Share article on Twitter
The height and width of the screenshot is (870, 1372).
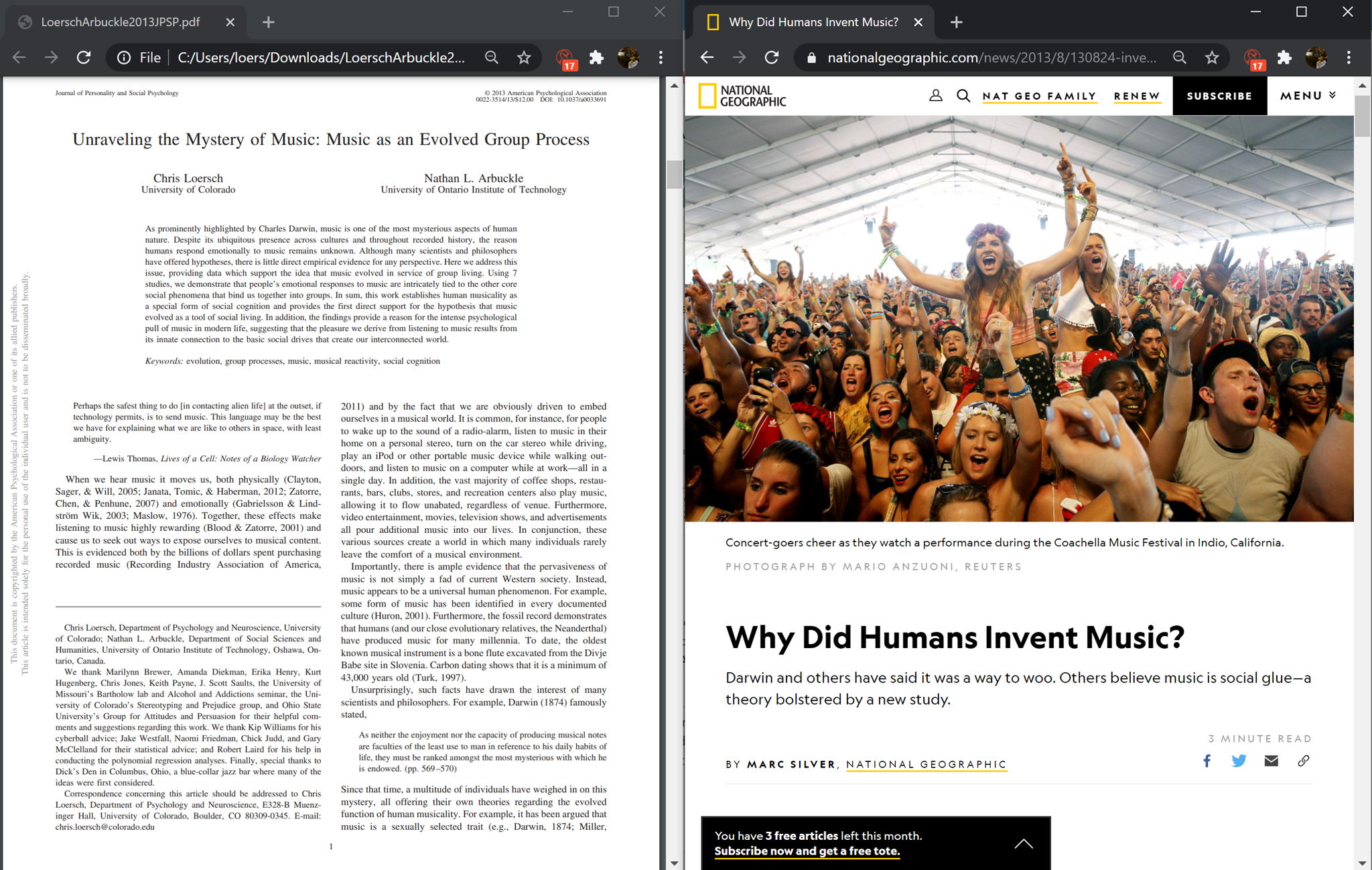click(x=1239, y=761)
